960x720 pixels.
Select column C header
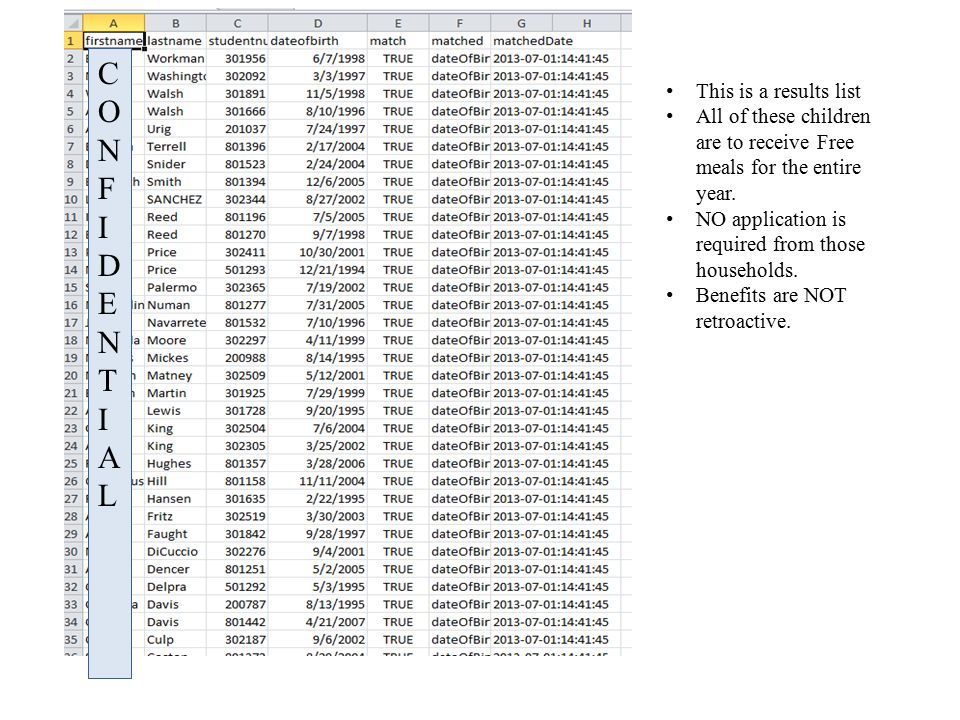238,23
